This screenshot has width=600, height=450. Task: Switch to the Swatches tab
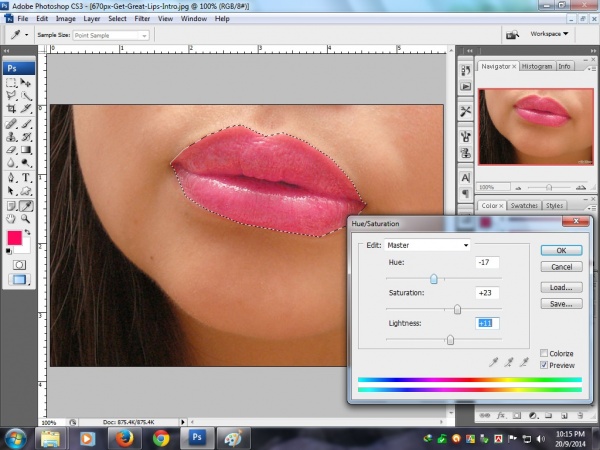(x=524, y=206)
